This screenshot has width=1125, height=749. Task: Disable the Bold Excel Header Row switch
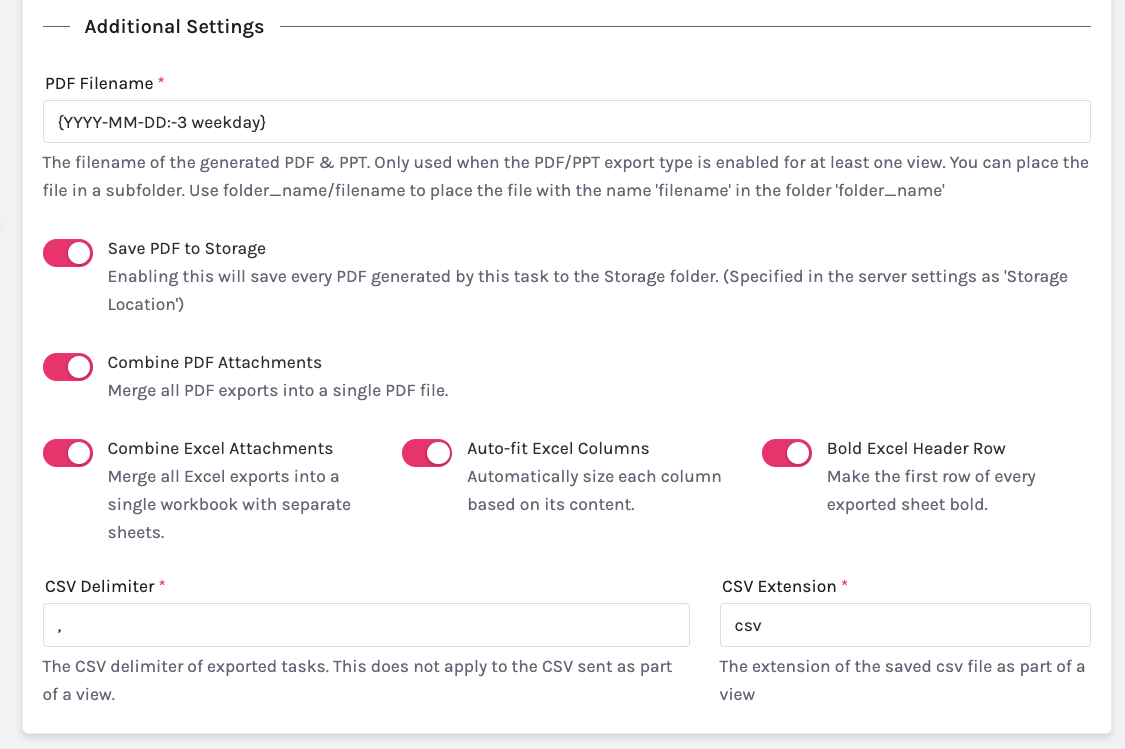point(787,453)
